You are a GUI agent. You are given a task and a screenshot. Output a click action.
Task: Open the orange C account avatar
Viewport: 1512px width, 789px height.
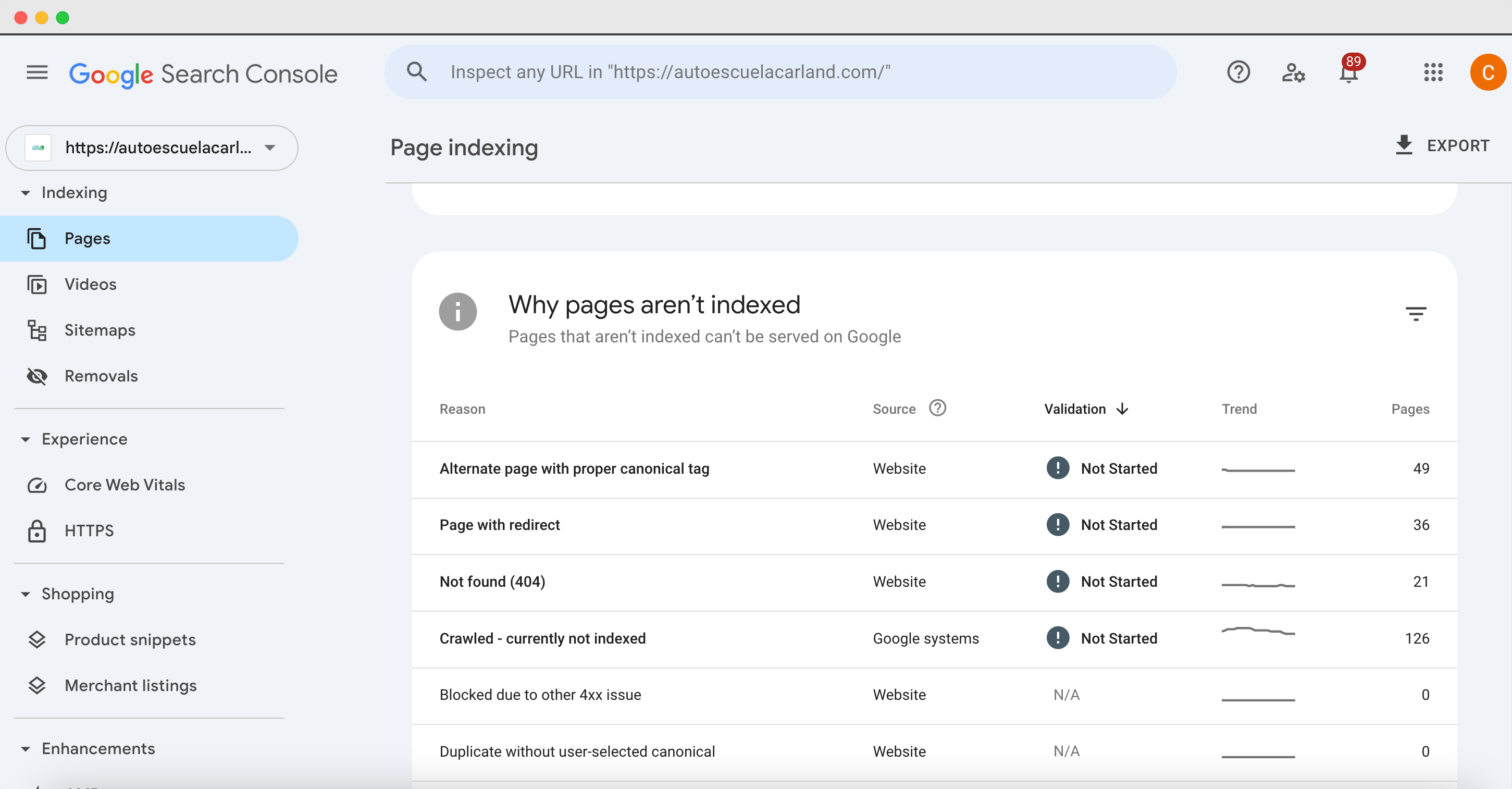point(1488,72)
